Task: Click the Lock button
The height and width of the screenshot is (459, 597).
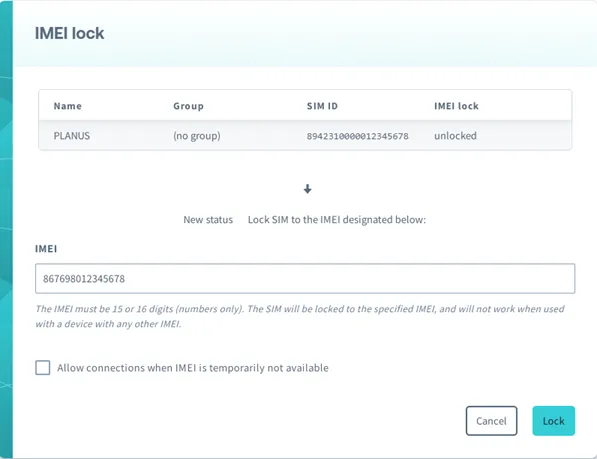Action: (x=553, y=421)
